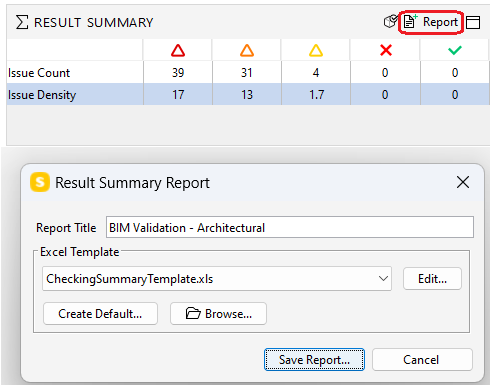Viewport: 490px width, 385px height.
Task: Click the orange moderate severity triangle header
Action: pos(247,50)
